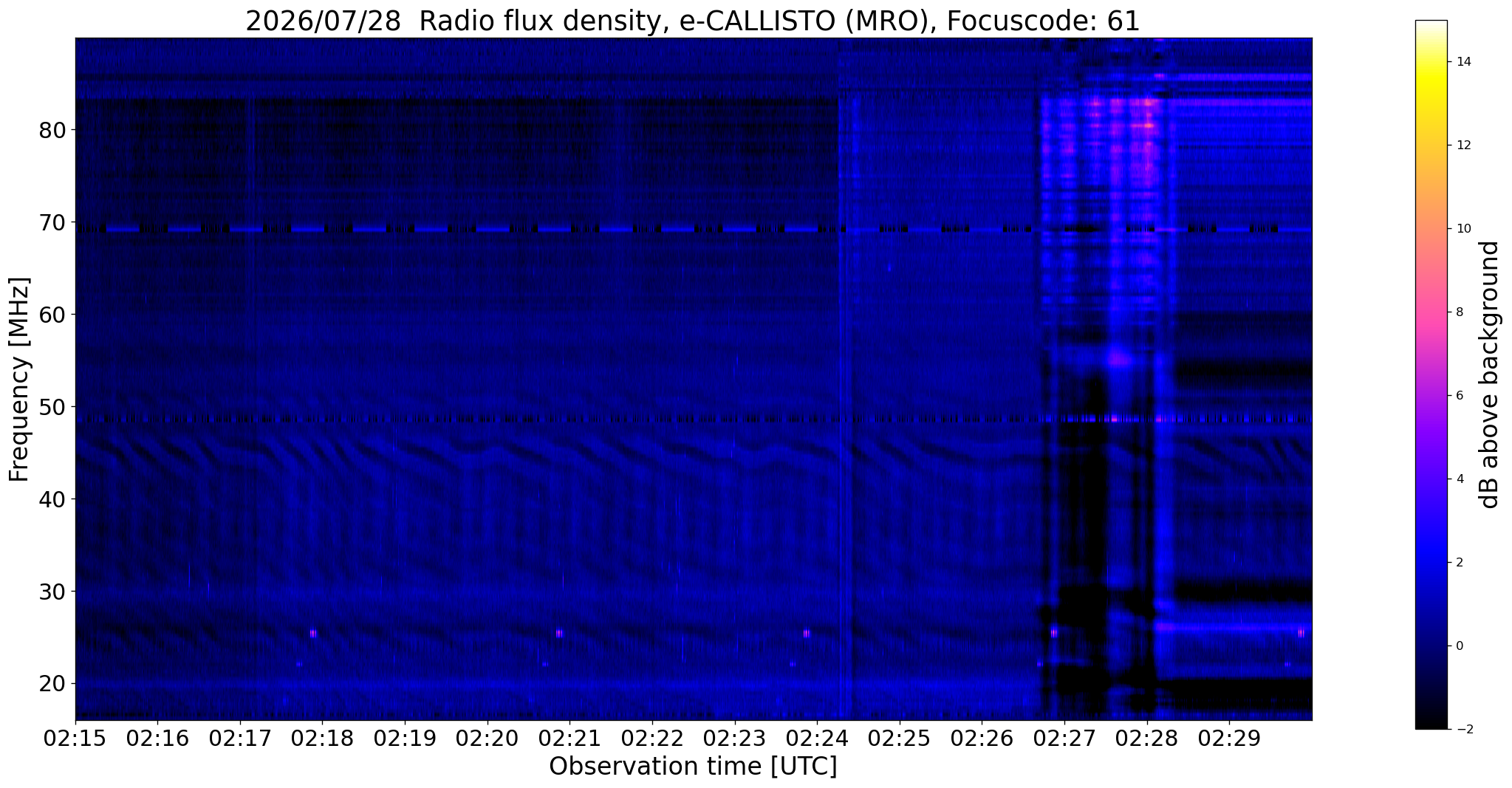The width and height of the screenshot is (1512, 788).
Task: Click the 'Observation time [UTC]' axis label
Action: point(693,767)
